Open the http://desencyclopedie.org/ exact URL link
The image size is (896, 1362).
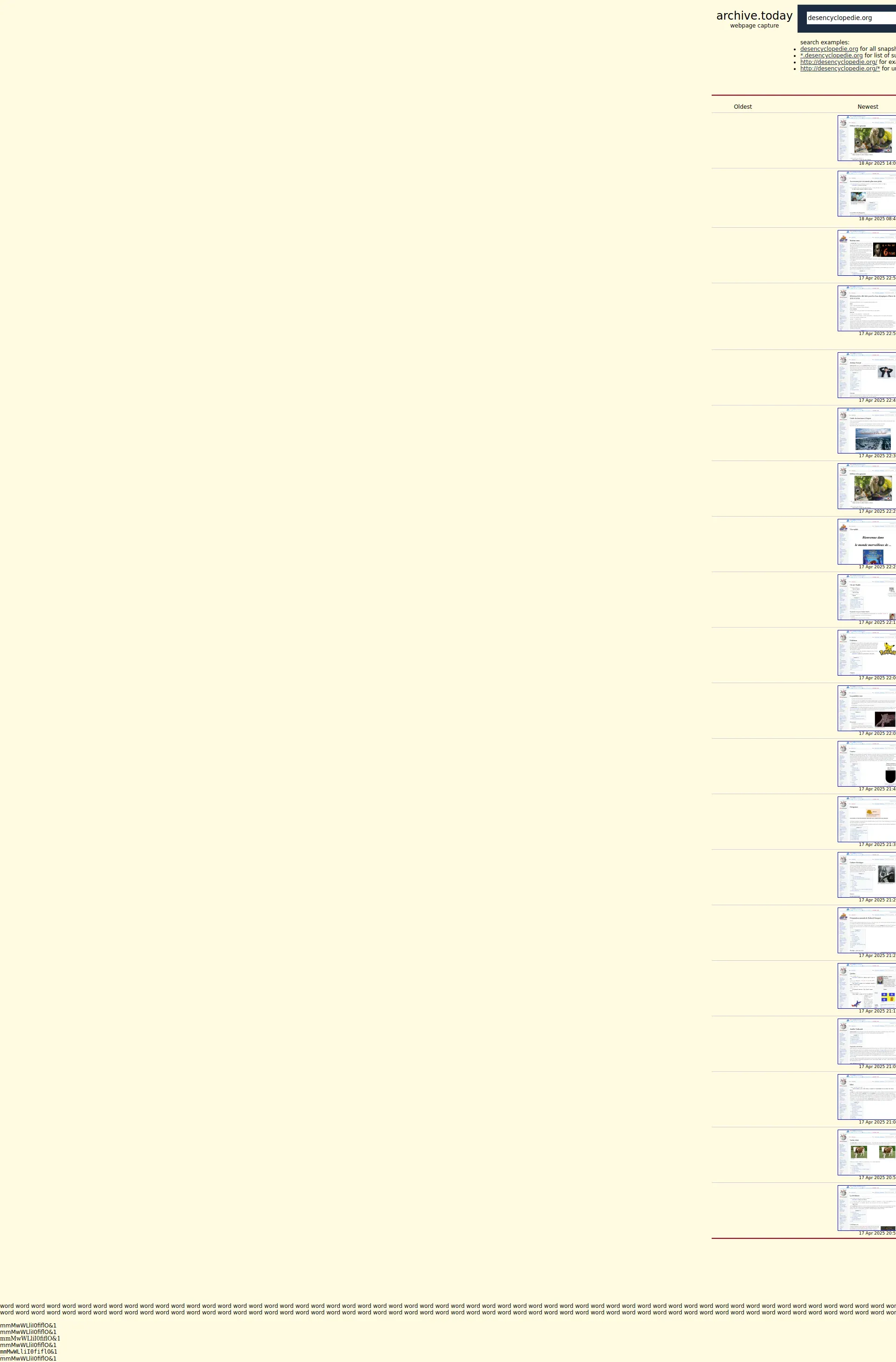pyautogui.click(x=838, y=62)
